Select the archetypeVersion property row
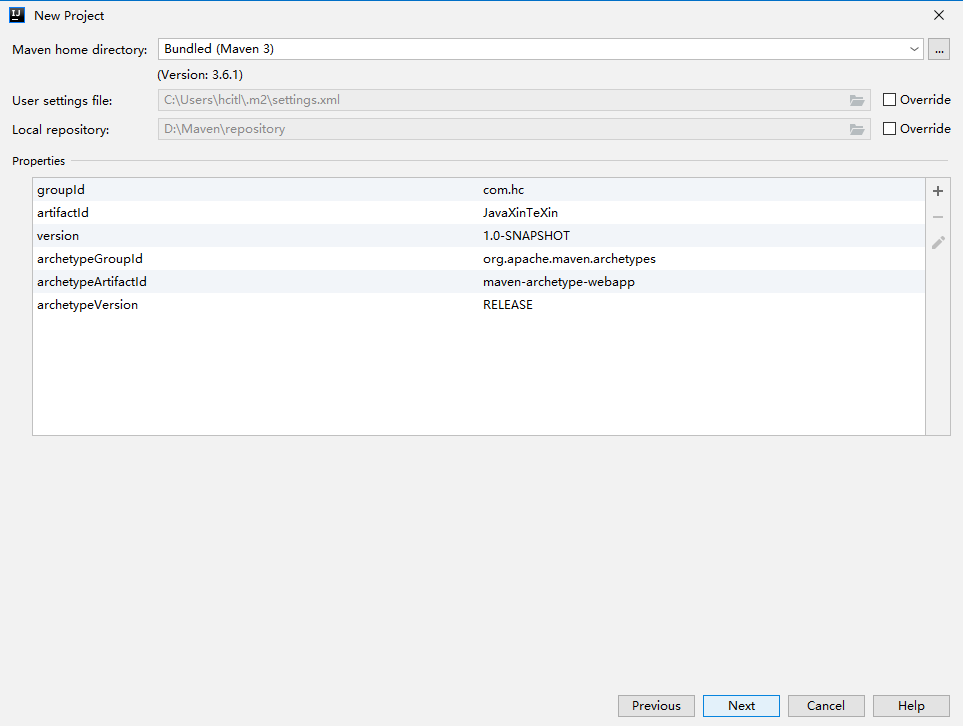This screenshot has height=726, width=963. point(478,305)
